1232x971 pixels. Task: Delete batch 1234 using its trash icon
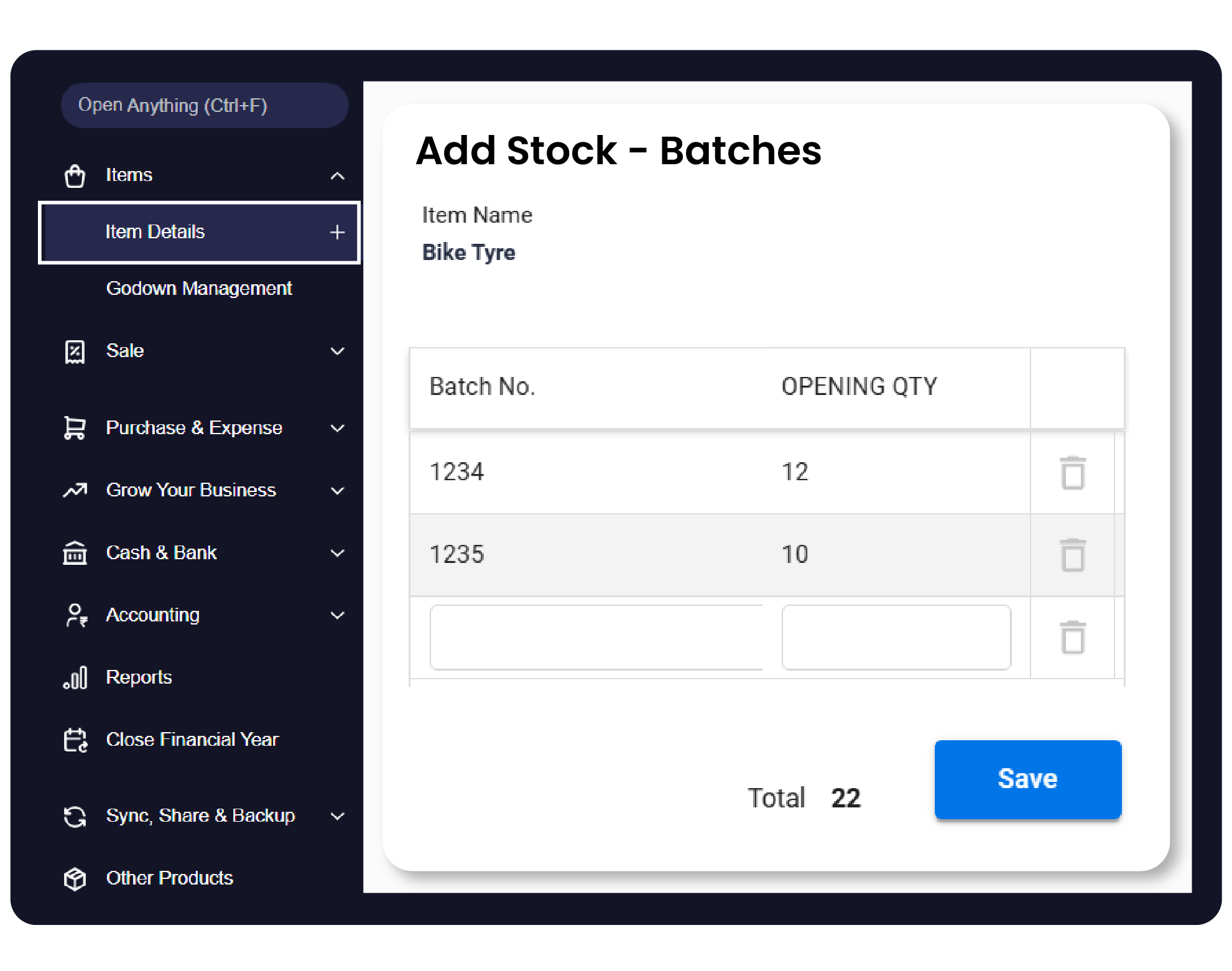point(1072,473)
